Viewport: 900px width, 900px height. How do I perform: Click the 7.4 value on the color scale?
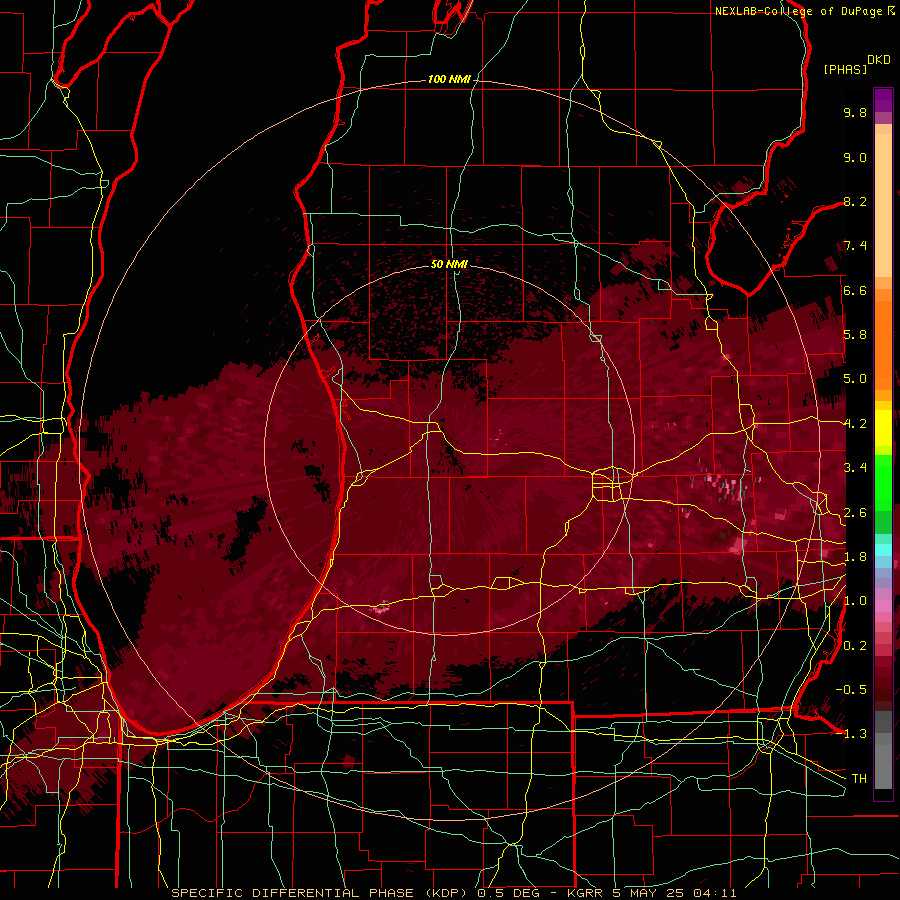tap(855, 246)
